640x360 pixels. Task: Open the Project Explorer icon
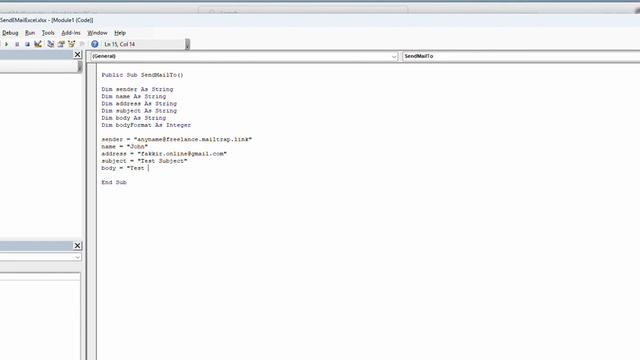[51, 44]
